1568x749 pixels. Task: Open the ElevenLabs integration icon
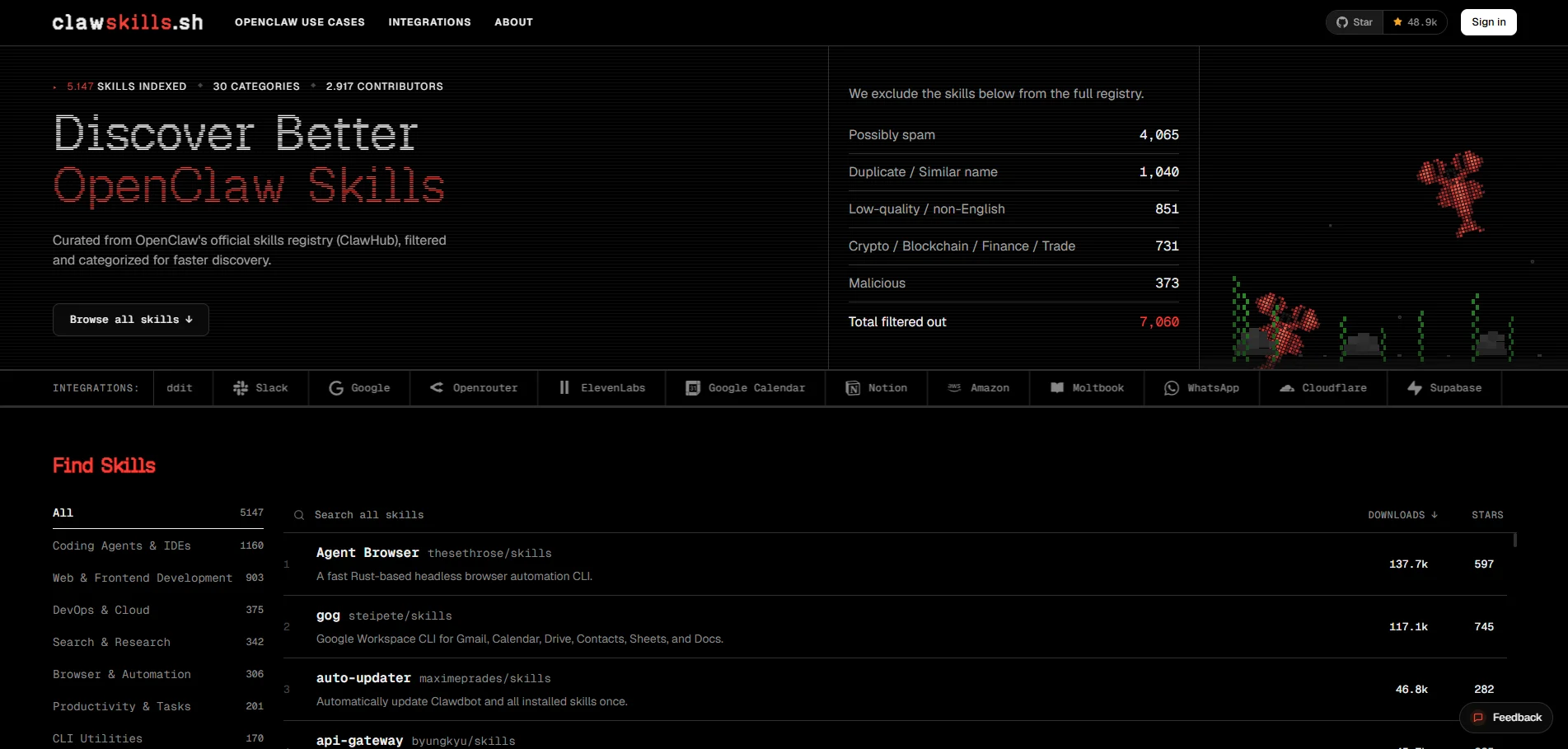point(564,388)
